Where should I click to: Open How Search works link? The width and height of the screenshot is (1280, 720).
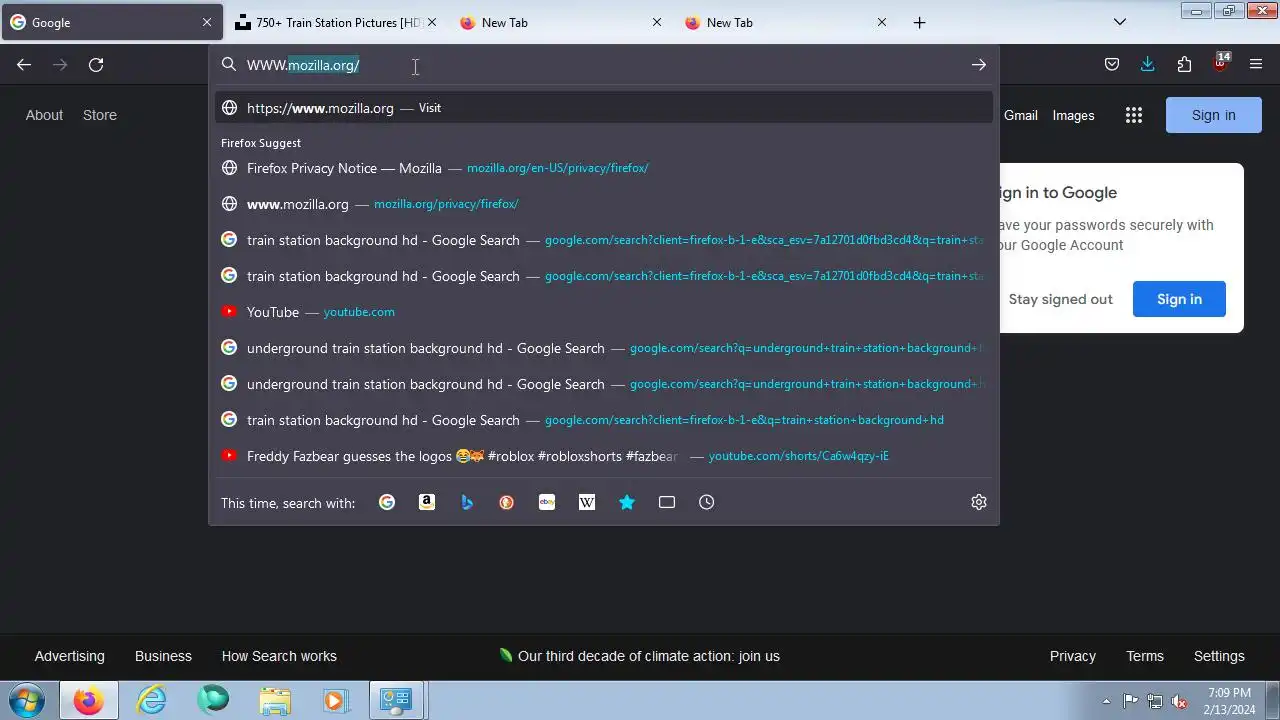279,656
